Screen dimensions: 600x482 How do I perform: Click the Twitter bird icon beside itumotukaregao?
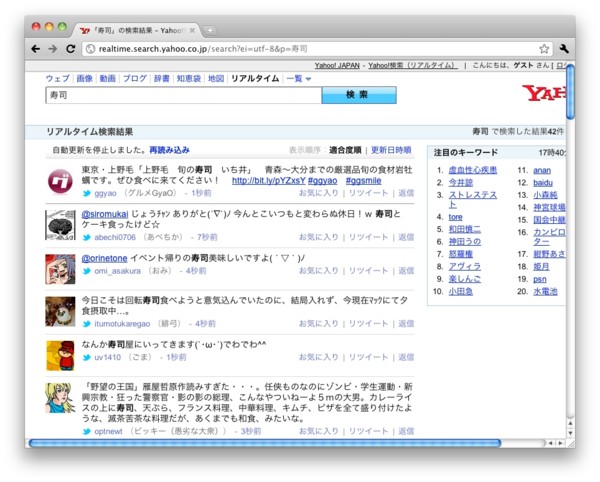coord(87,324)
